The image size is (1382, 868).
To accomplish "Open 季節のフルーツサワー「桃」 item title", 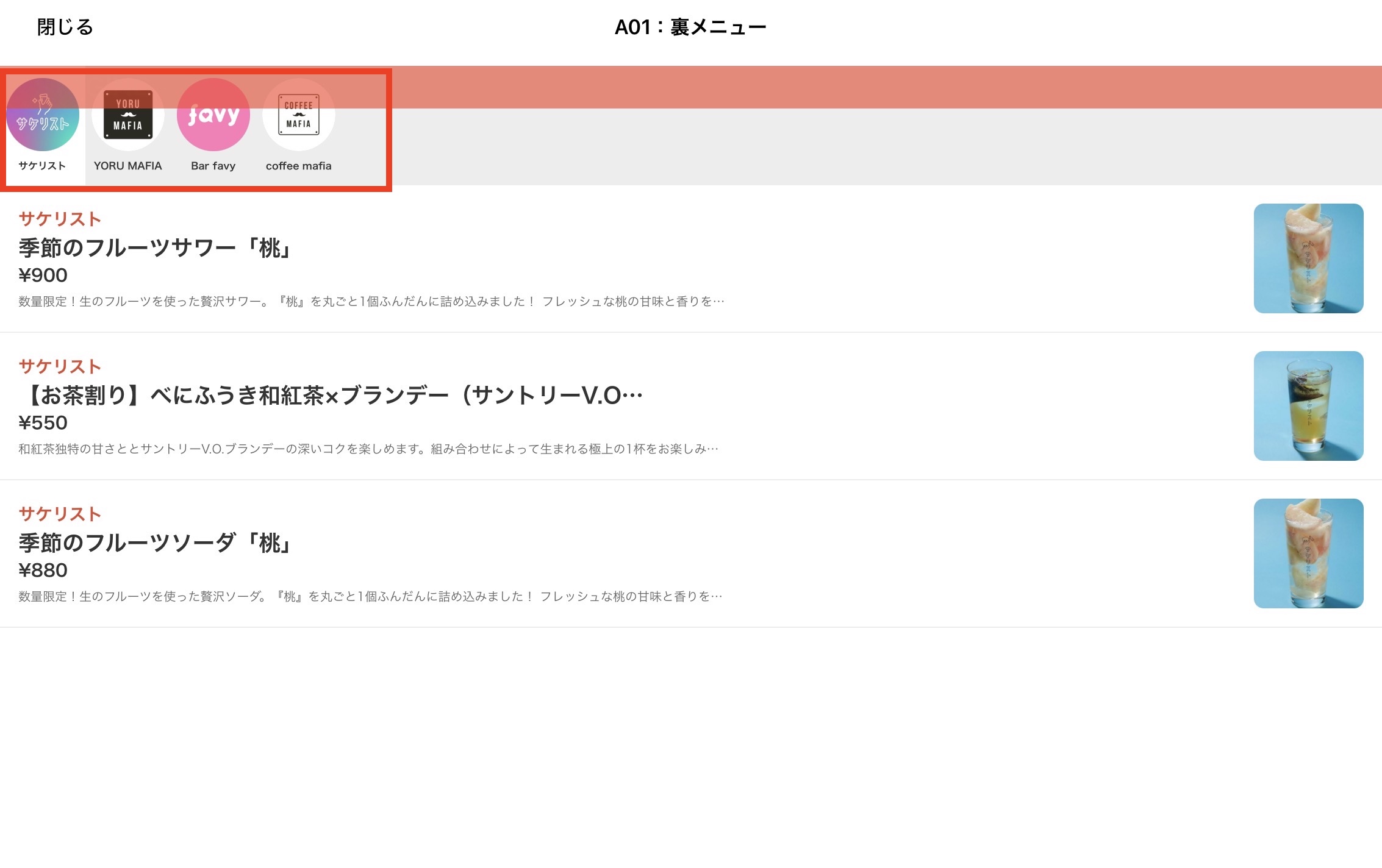I will point(156,248).
